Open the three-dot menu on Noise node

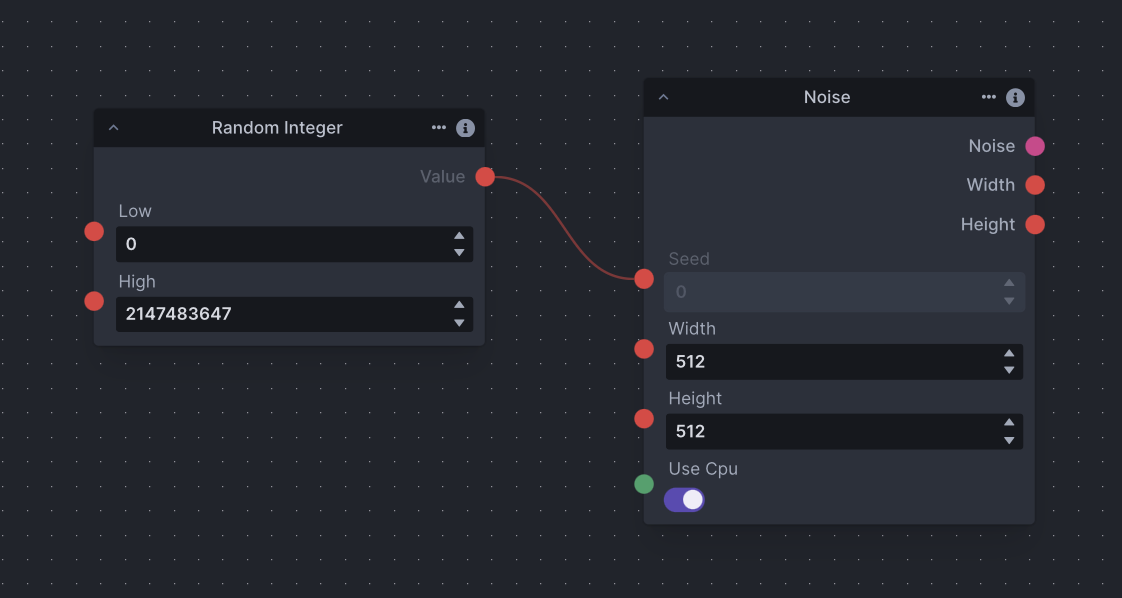989,98
